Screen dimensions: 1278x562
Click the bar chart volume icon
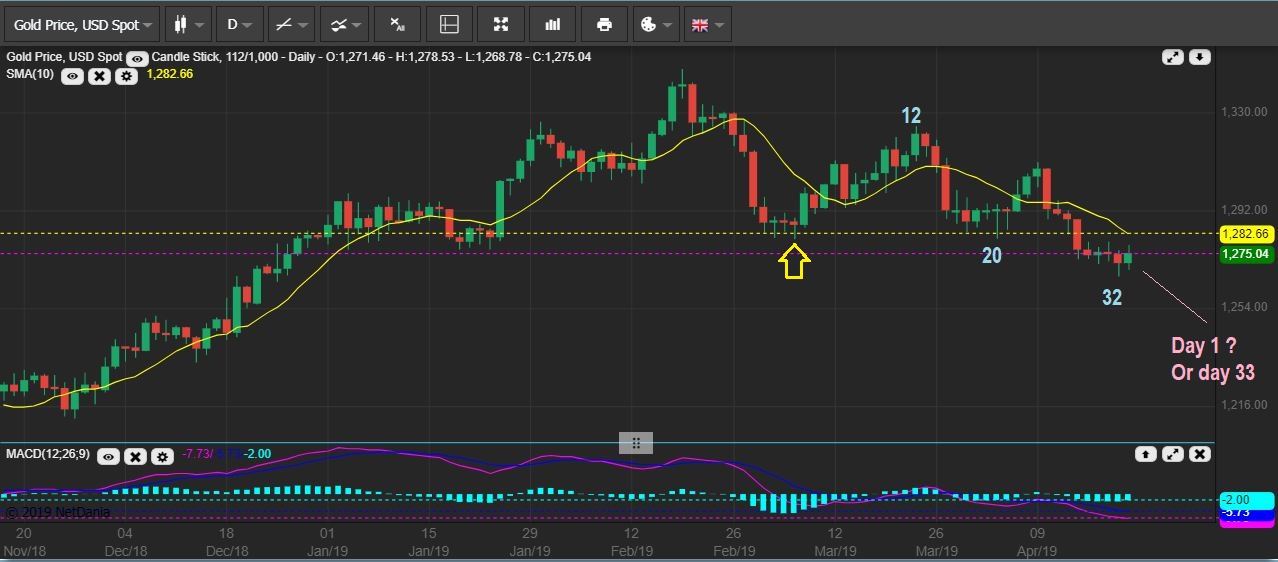[x=553, y=24]
